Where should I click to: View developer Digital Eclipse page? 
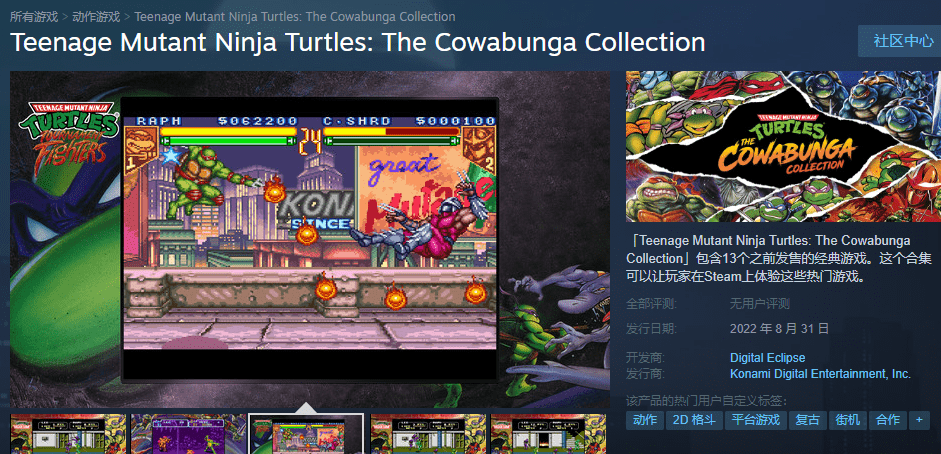click(768, 358)
